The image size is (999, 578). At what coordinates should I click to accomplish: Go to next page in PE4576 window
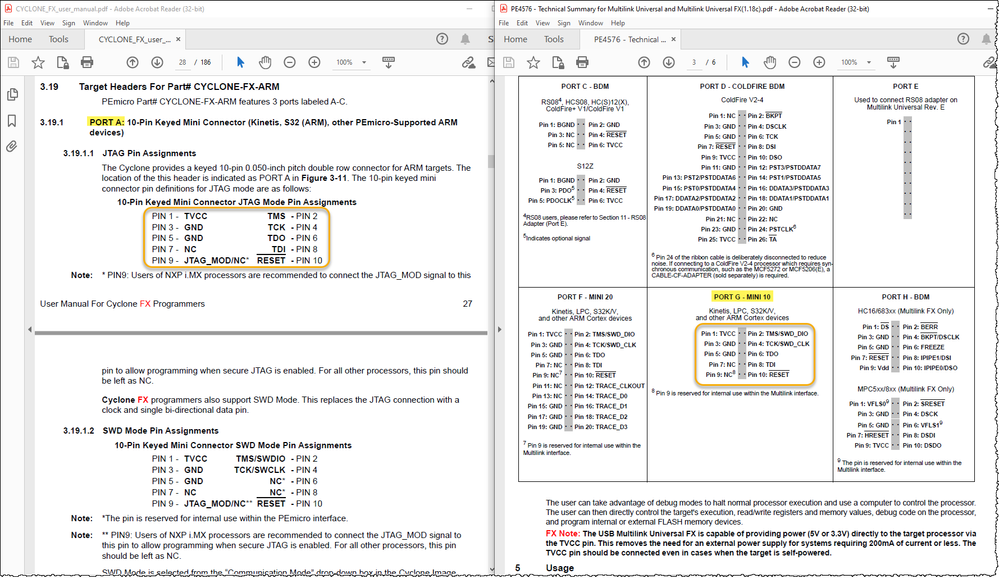(x=668, y=62)
